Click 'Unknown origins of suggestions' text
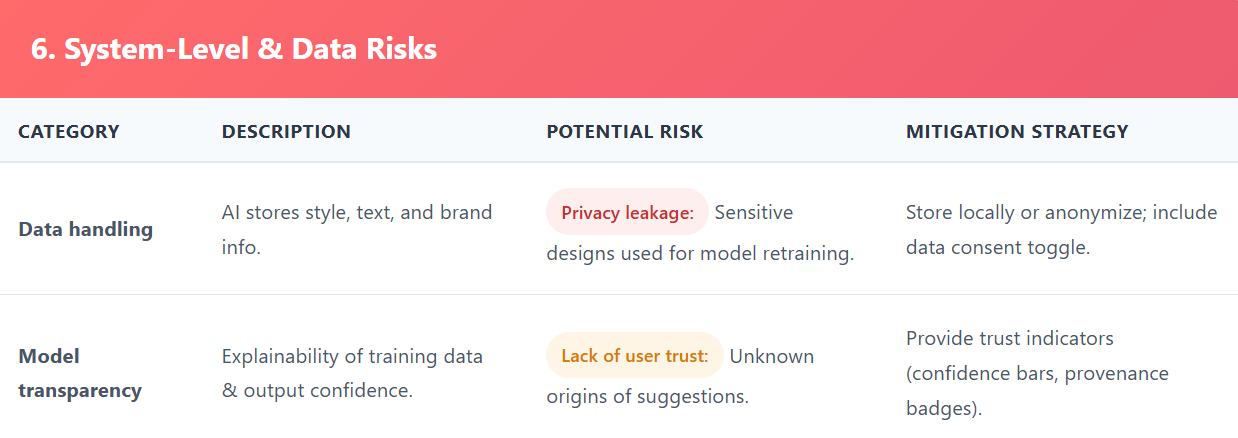The height and width of the screenshot is (438, 1238). 647,396
